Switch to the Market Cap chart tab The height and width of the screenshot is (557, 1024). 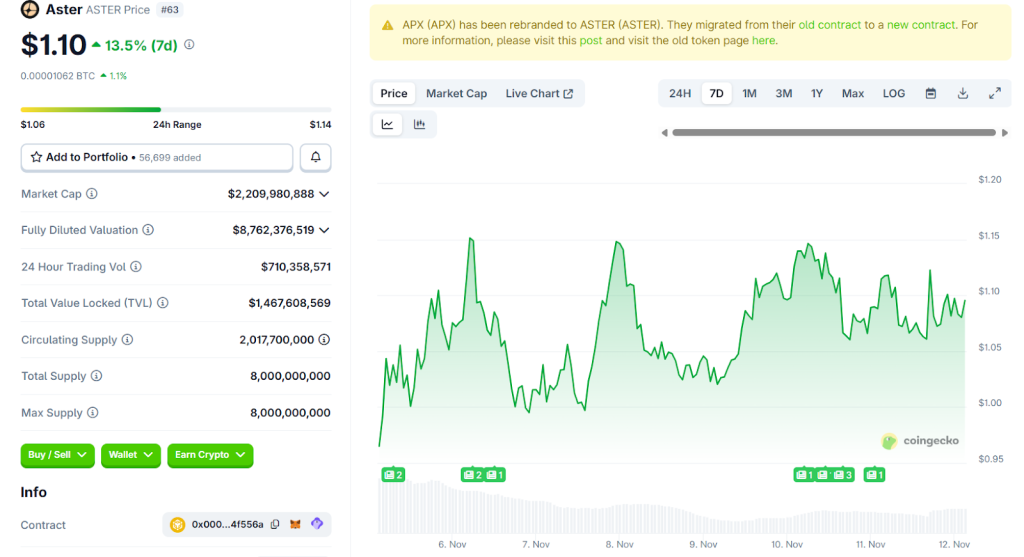click(456, 93)
